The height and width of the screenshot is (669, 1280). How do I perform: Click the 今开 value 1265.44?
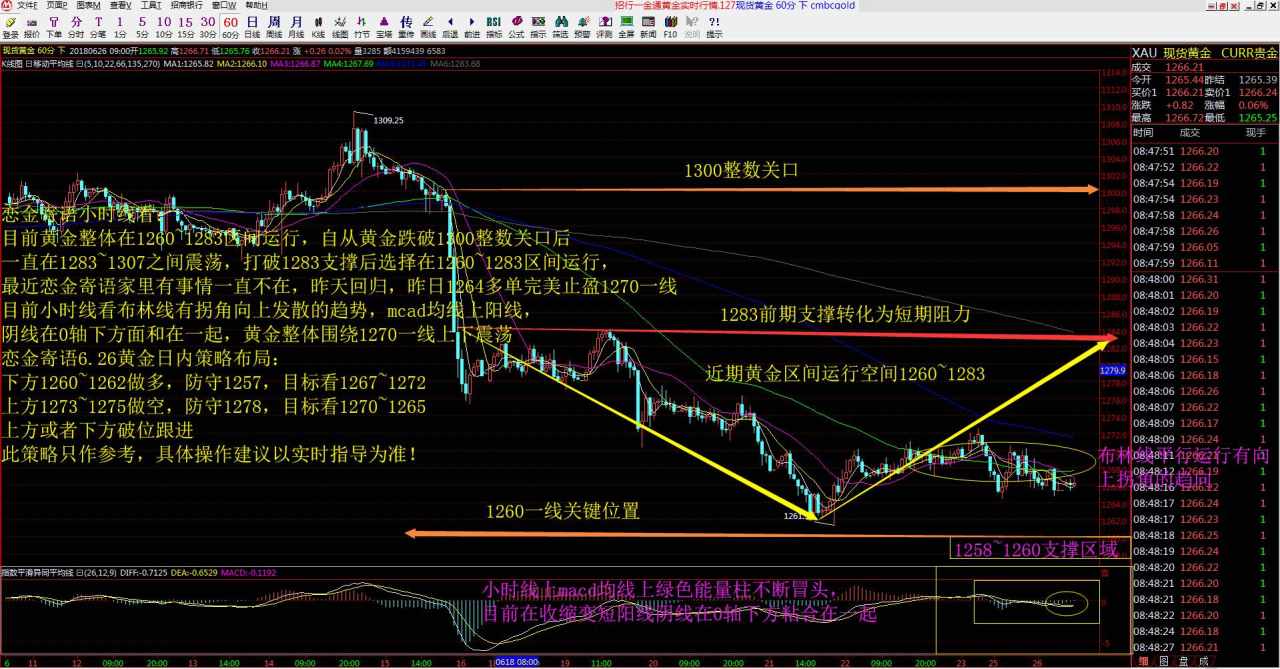tap(1185, 80)
